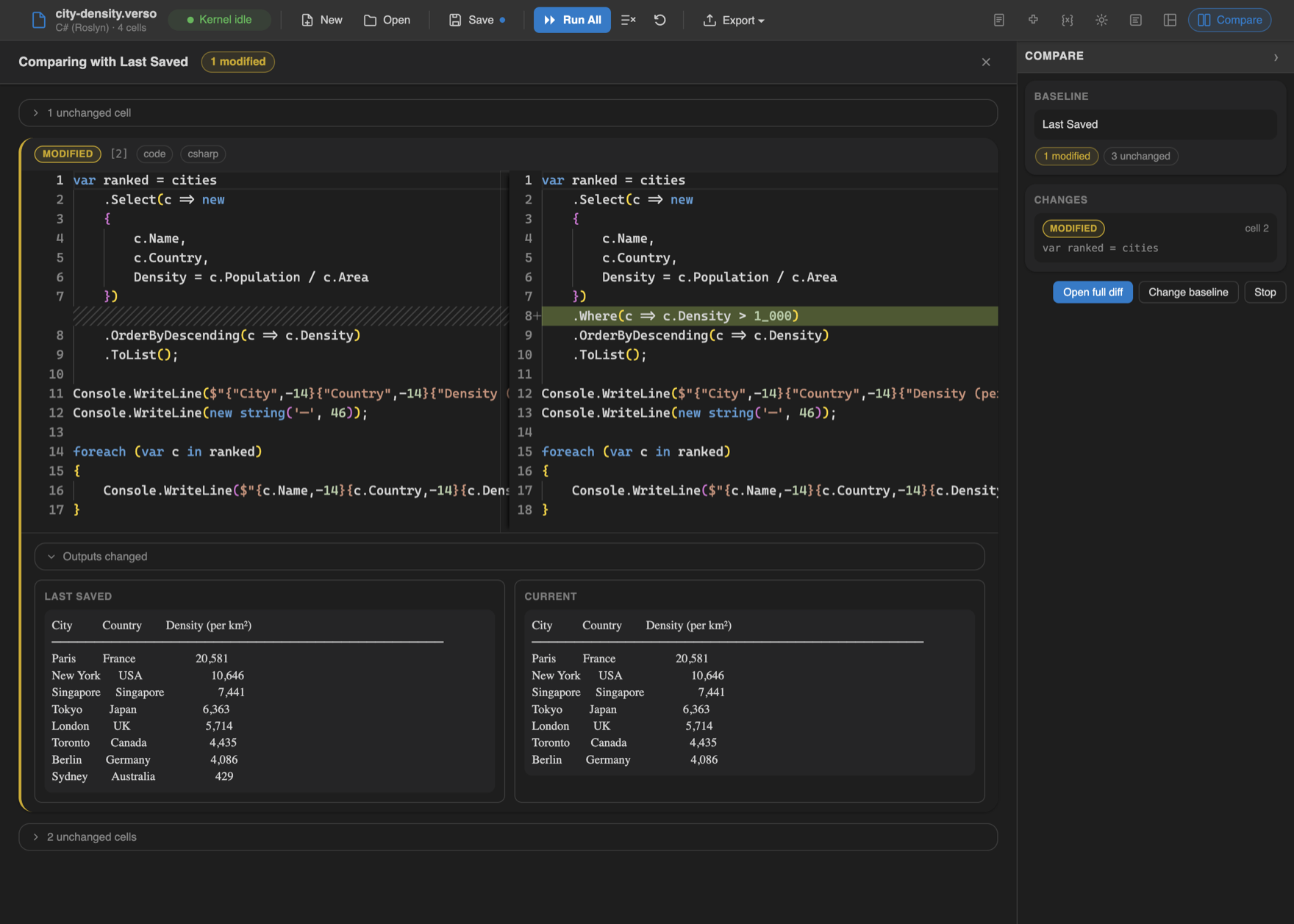Click the MODIFIED badge on the cell header

tap(68, 154)
